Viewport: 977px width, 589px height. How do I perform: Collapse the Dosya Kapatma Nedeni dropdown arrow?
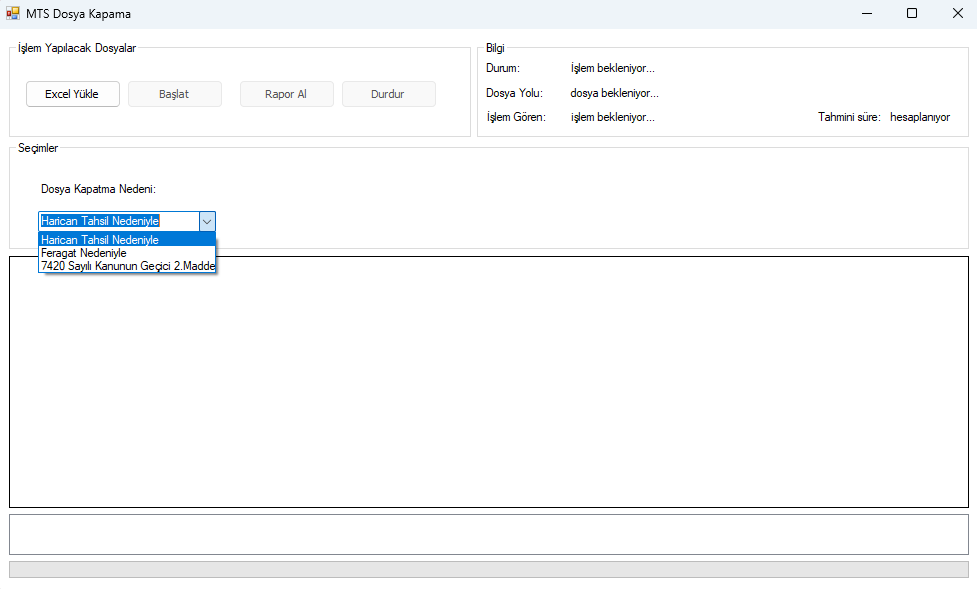coord(207,221)
